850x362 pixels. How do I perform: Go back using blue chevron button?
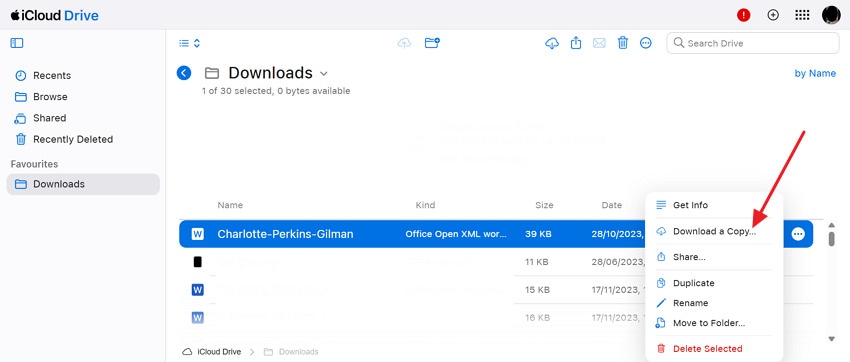click(x=184, y=73)
